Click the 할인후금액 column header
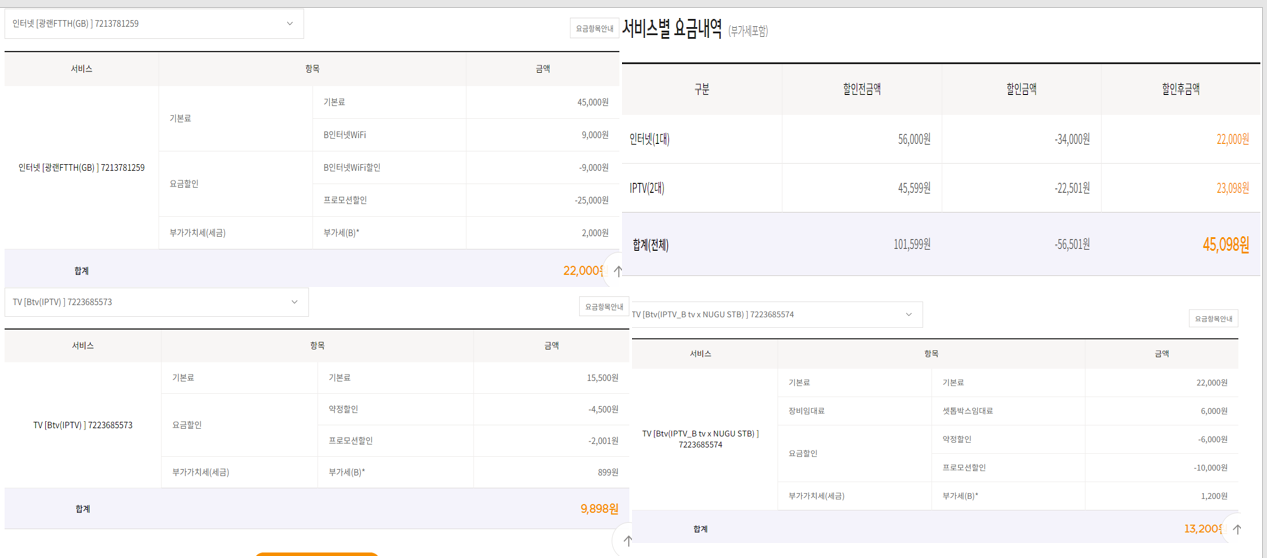The width and height of the screenshot is (1267, 558). coord(1180,89)
